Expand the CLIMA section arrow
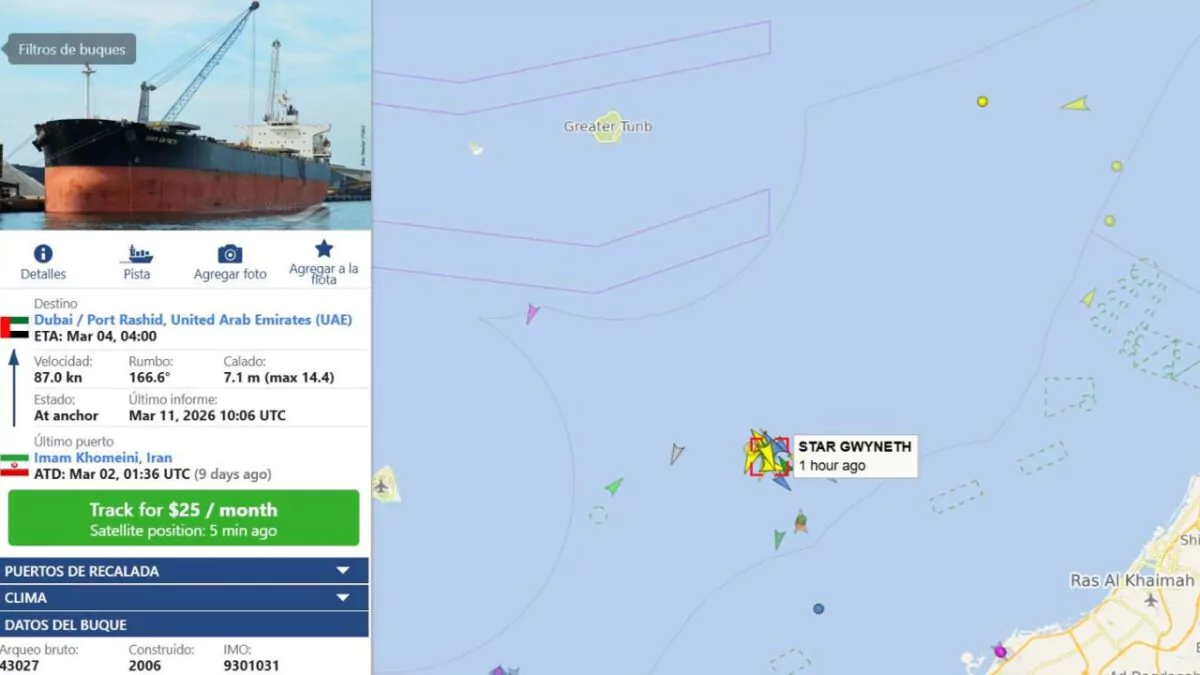Image resolution: width=1200 pixels, height=675 pixels. pos(343,598)
